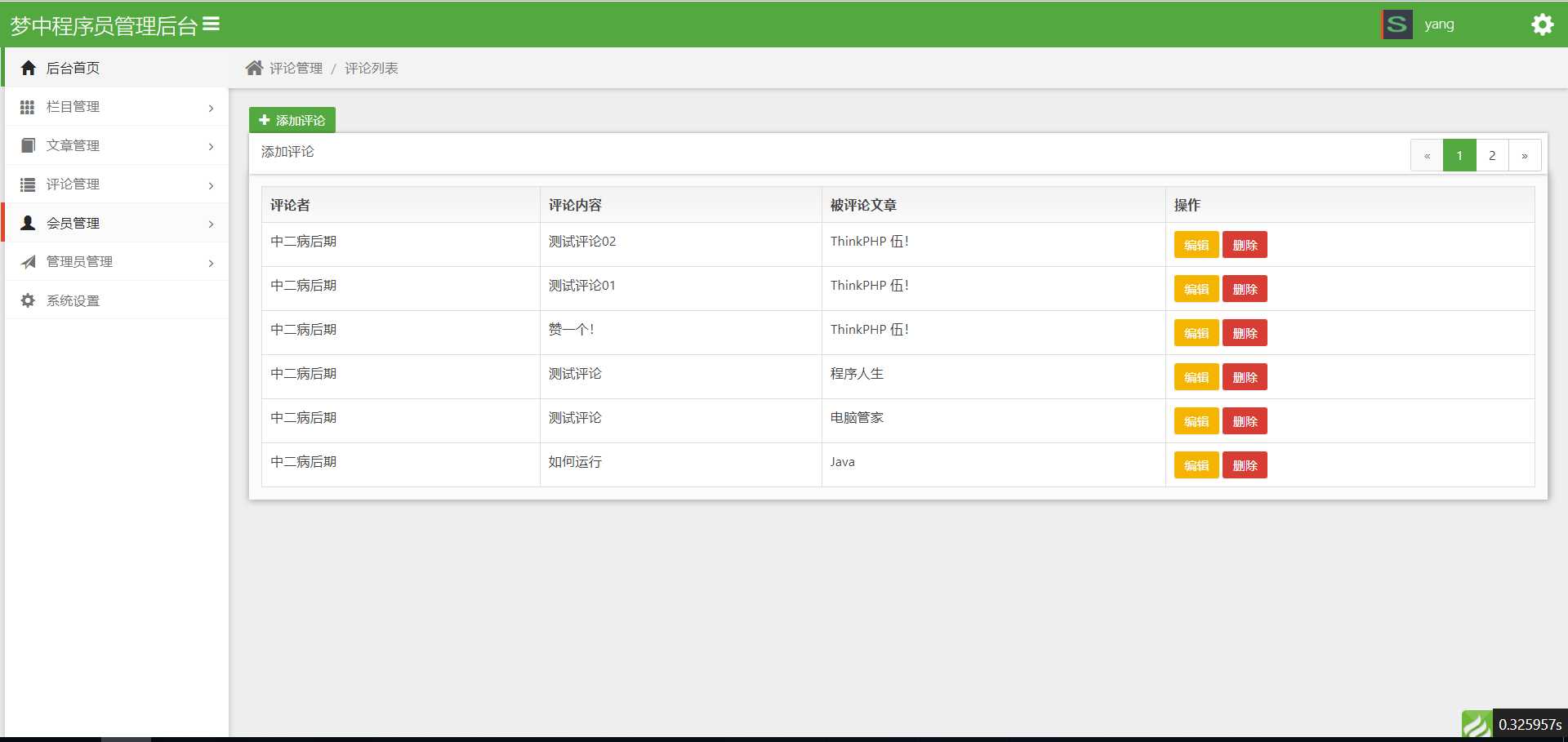Open the 栏目管理 menu label
The width and height of the screenshot is (1568, 742).
click(x=73, y=107)
